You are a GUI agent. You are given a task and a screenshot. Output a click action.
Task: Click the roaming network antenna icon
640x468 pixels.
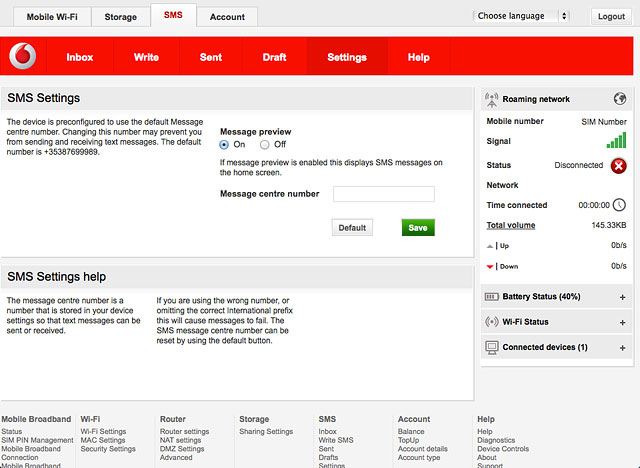pyautogui.click(x=491, y=100)
